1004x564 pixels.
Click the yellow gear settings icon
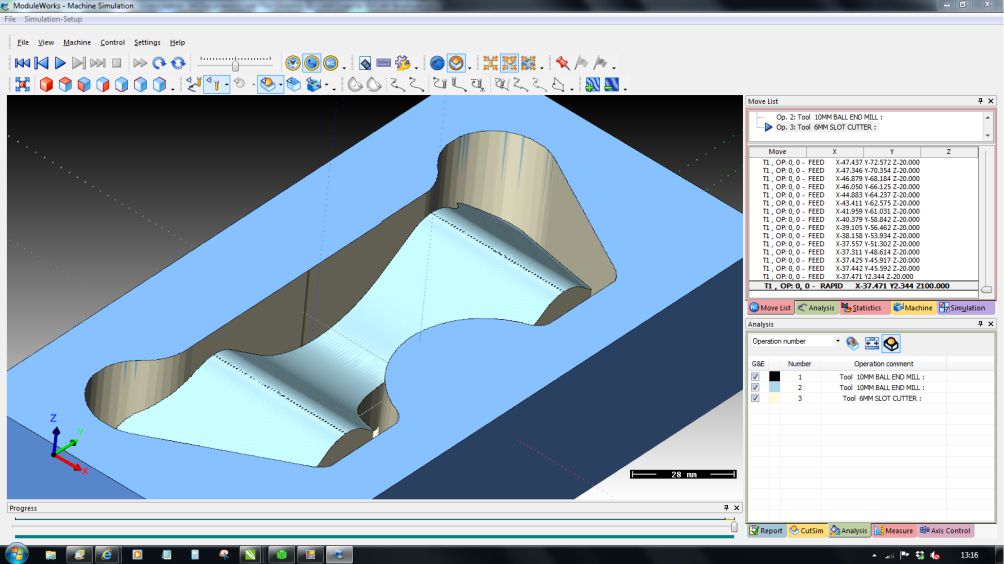coord(403,63)
